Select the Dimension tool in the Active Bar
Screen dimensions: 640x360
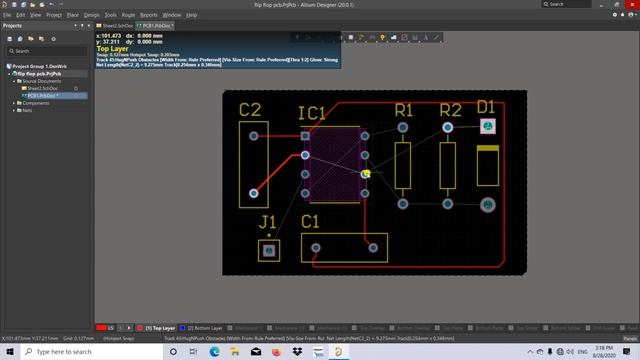[415, 38]
